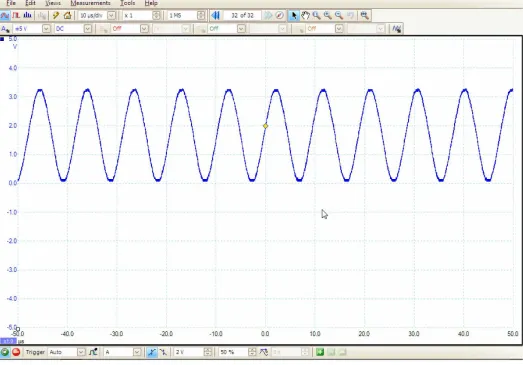This screenshot has height=365, width=523.
Task: Open the File menu
Action: pyautogui.click(x=11, y=3)
